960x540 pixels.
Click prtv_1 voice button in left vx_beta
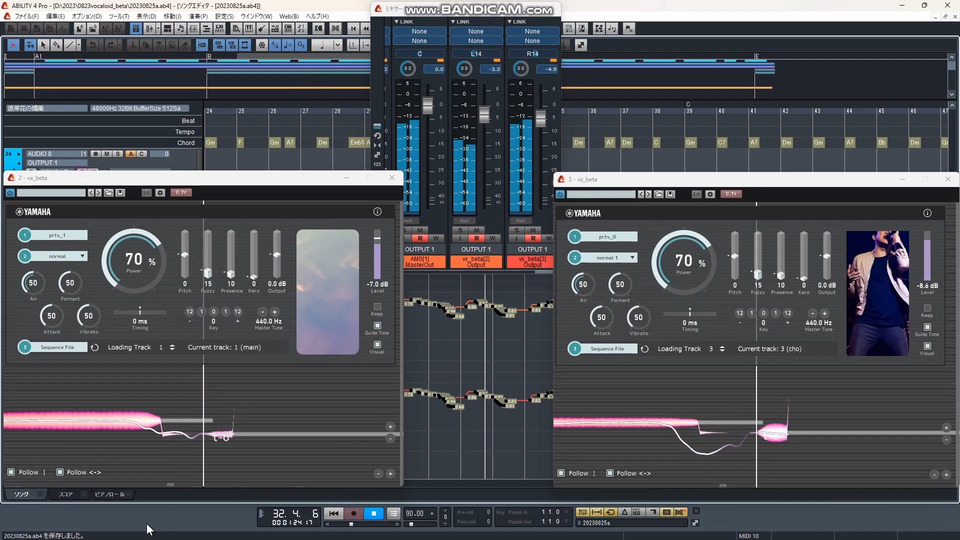59,235
